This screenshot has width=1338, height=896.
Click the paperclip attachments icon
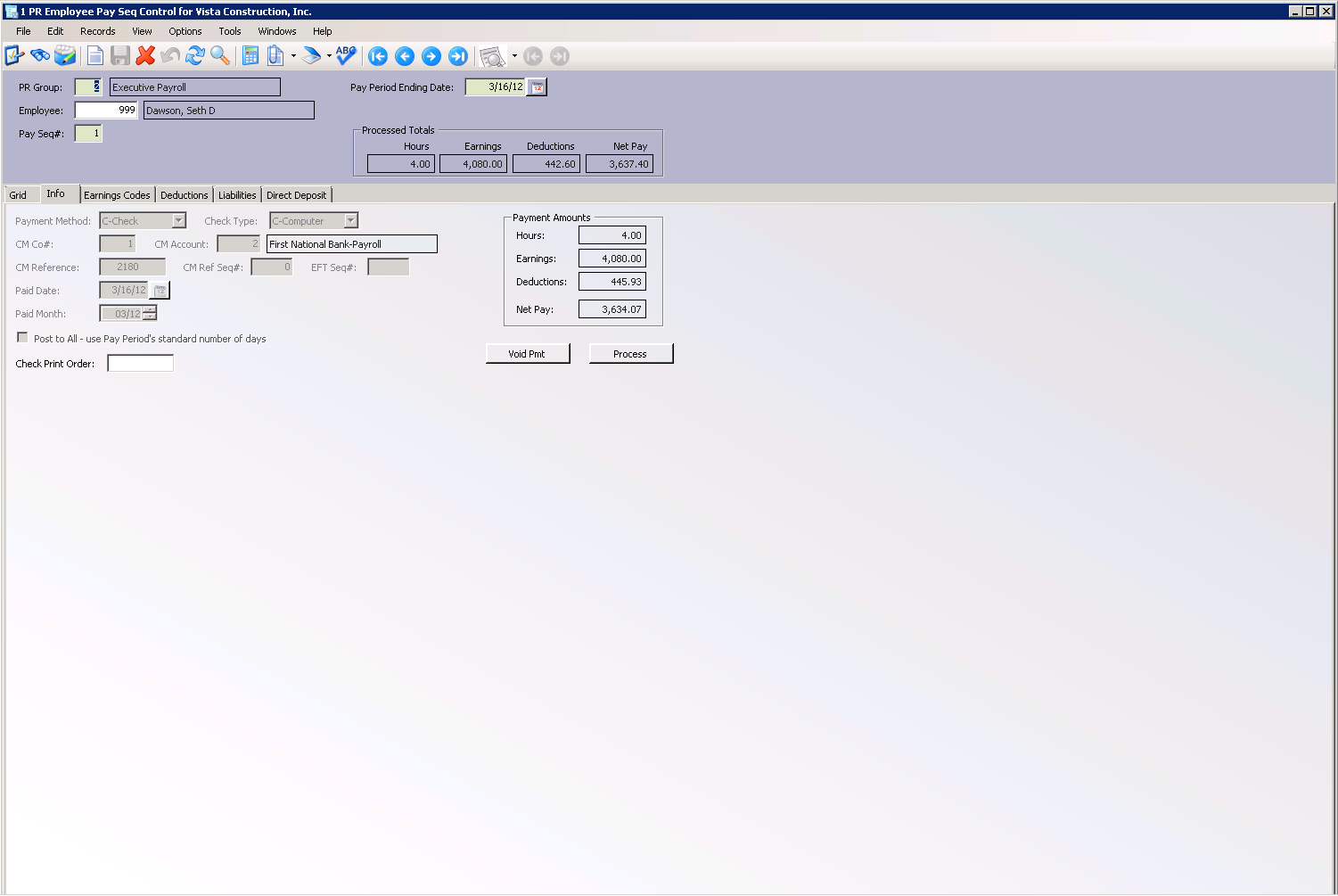[275, 56]
